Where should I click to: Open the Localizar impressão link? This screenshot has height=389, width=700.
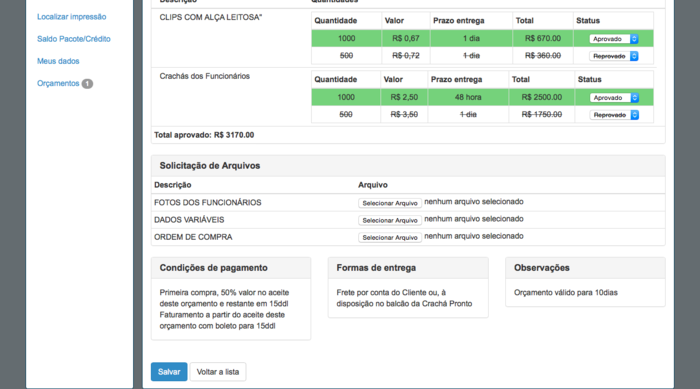tap(71, 17)
